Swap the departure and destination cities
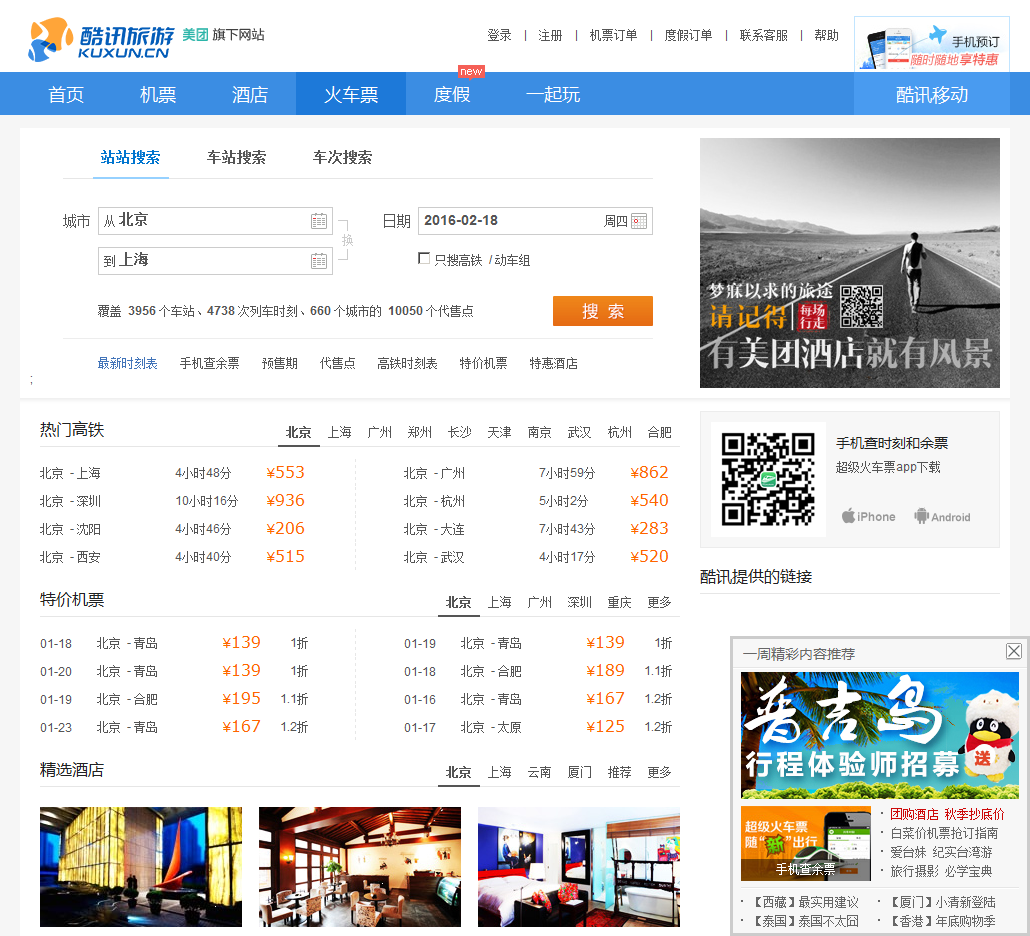1030x936 pixels. (347, 240)
